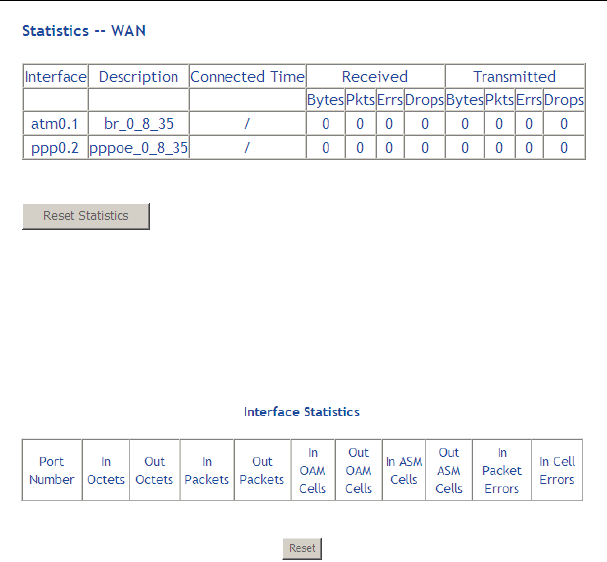Click the Connected Time value for ppp0.2
The height and width of the screenshot is (562, 607).
click(247, 148)
